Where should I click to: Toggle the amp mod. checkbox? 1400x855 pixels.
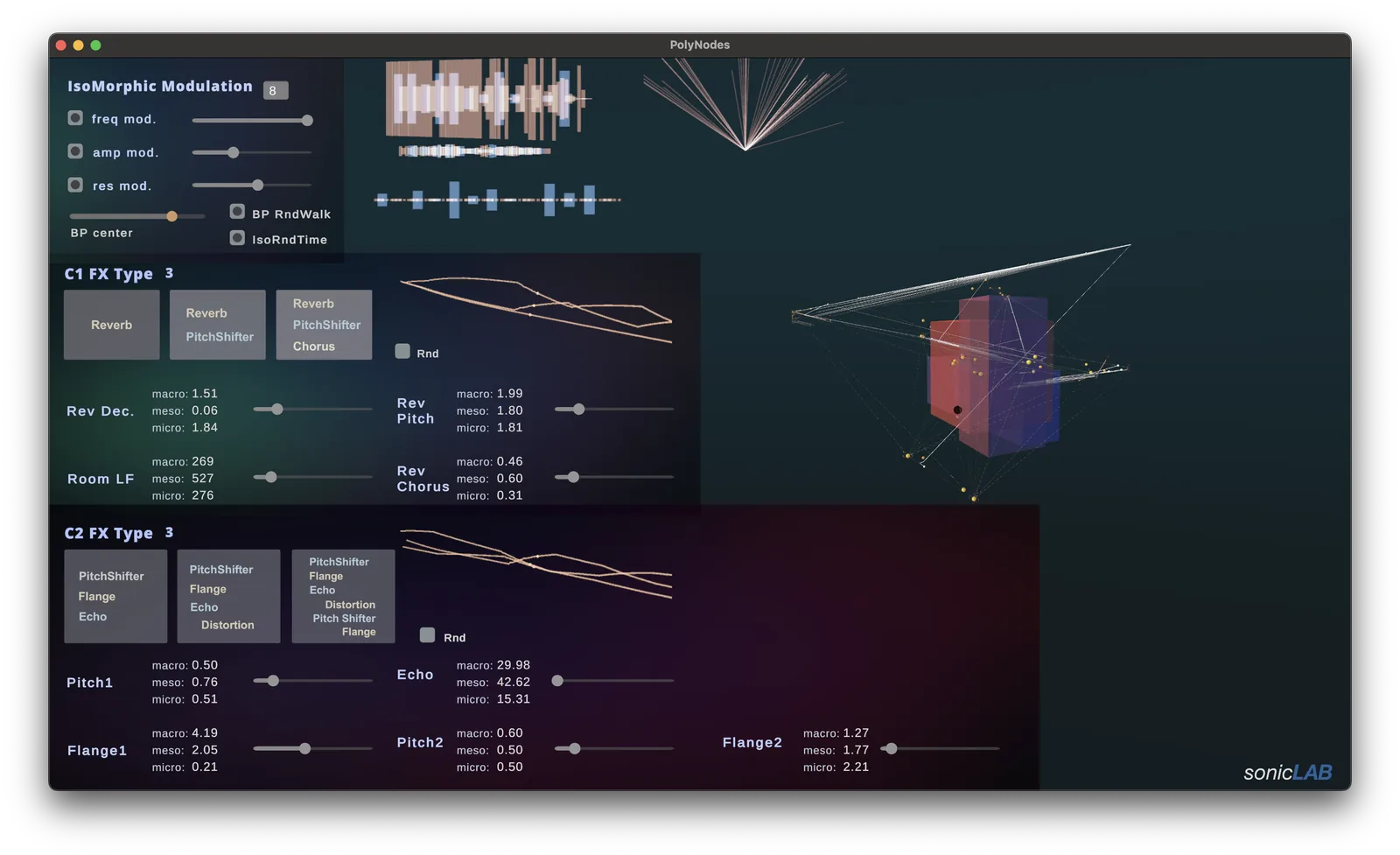click(75, 151)
